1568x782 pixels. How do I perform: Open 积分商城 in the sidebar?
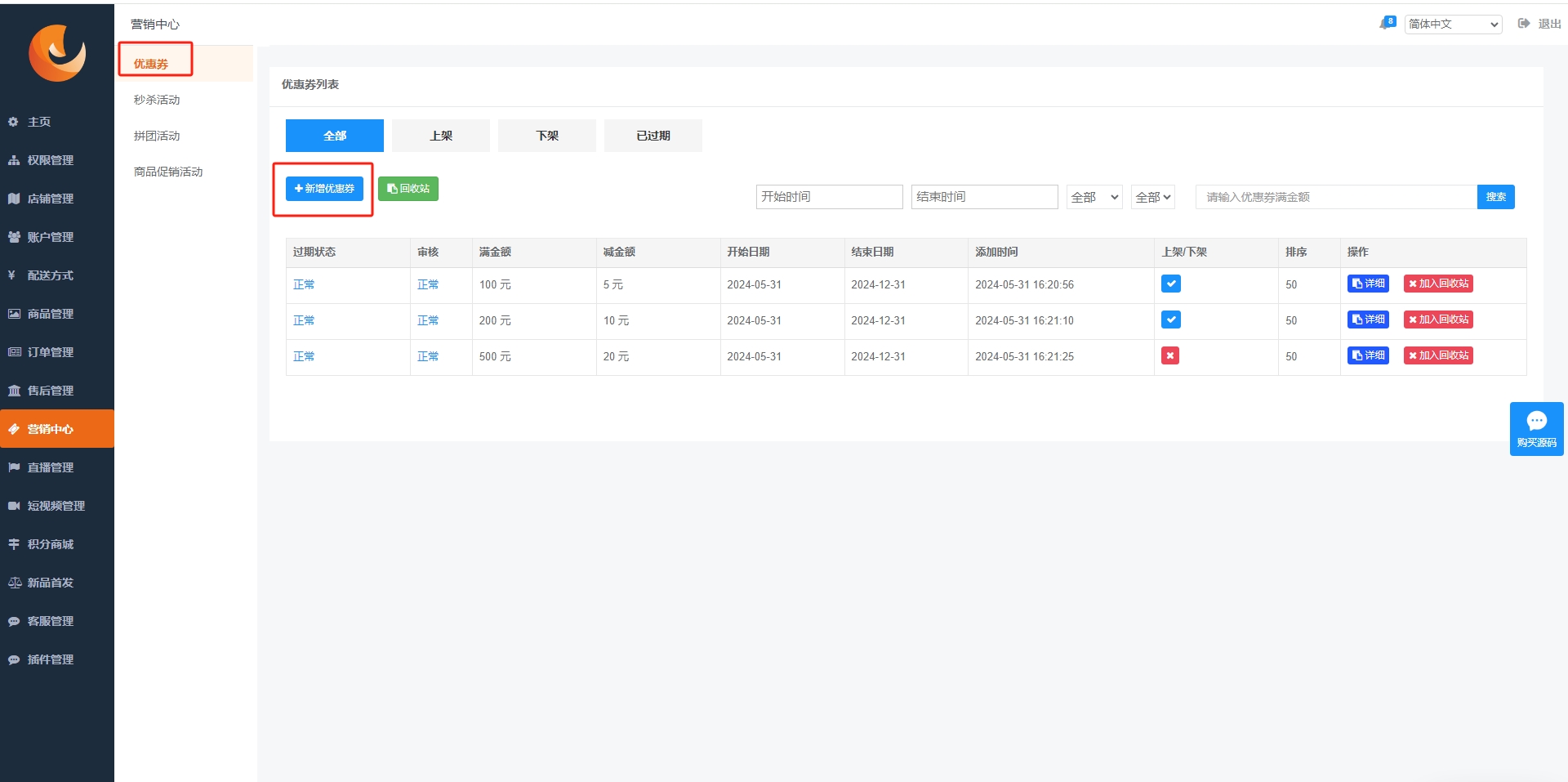pos(51,544)
